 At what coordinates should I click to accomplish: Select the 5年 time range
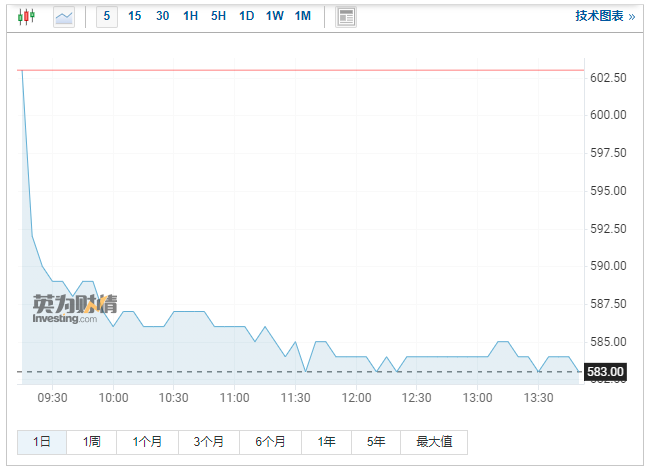pyautogui.click(x=376, y=442)
